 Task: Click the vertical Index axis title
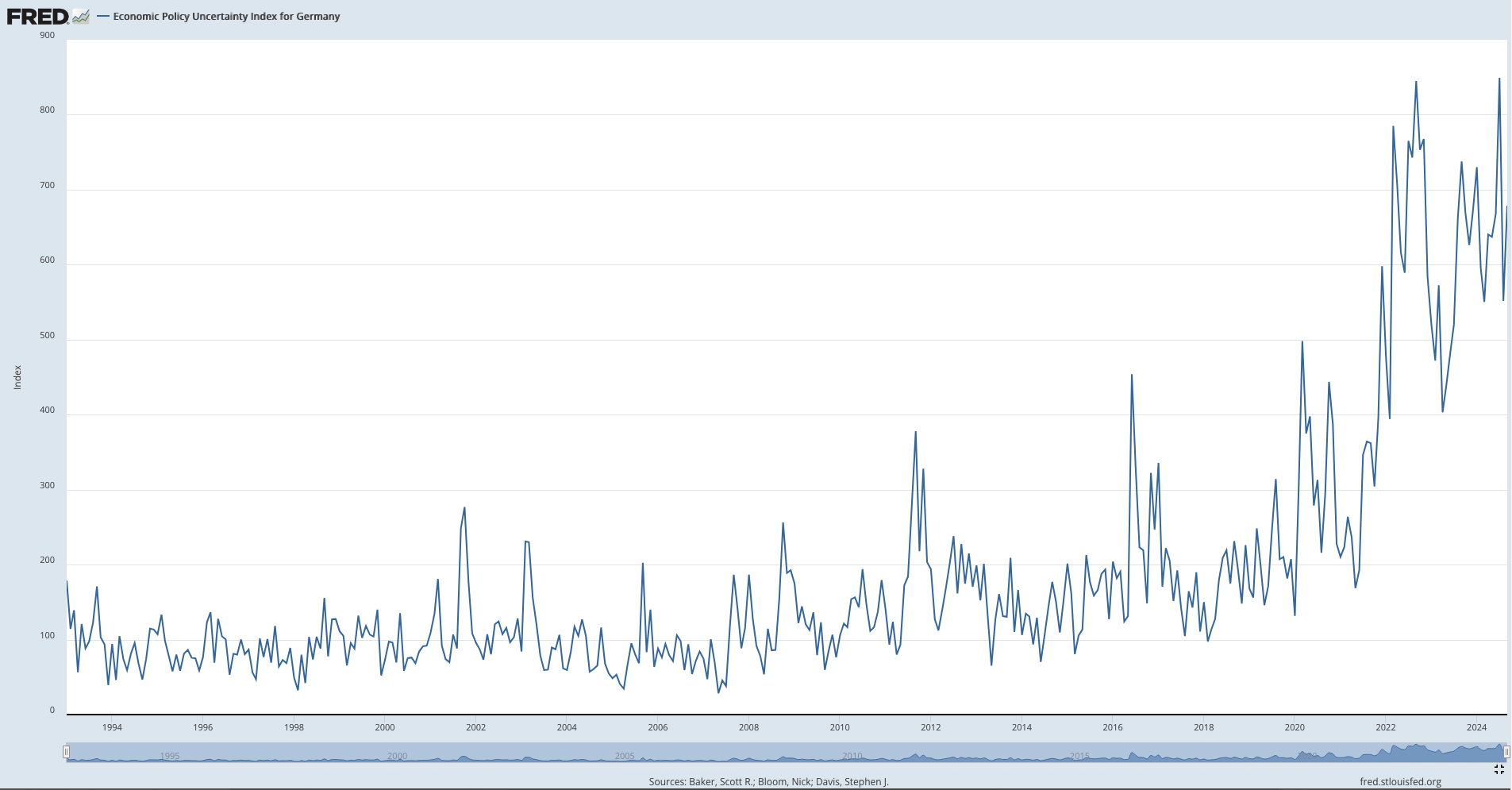click(17, 377)
